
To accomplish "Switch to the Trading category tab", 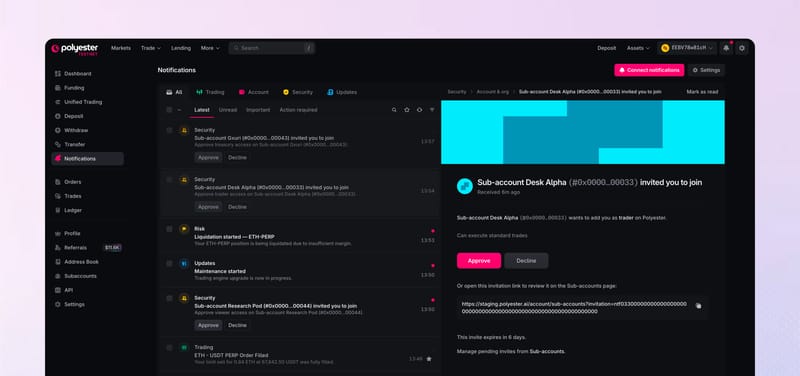I will (210, 92).
